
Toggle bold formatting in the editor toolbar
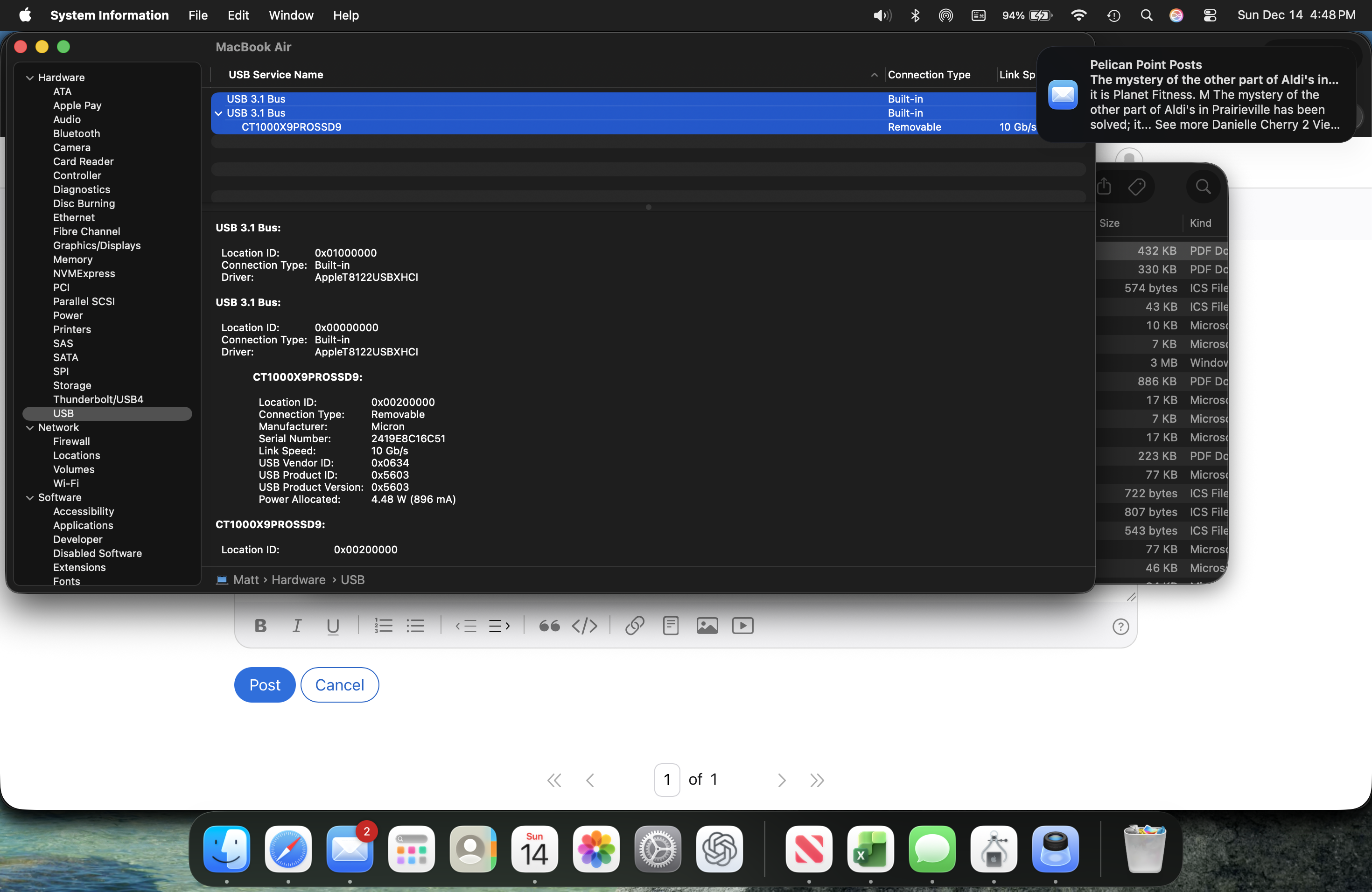(260, 626)
